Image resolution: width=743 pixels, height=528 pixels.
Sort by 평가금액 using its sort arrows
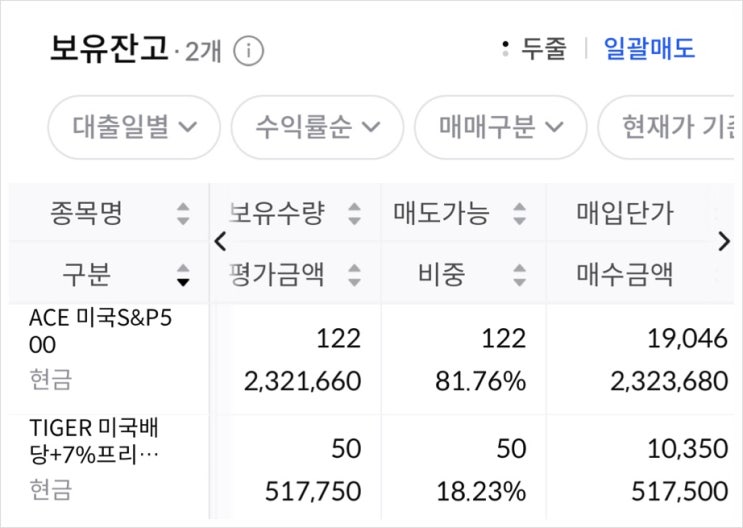(354, 275)
